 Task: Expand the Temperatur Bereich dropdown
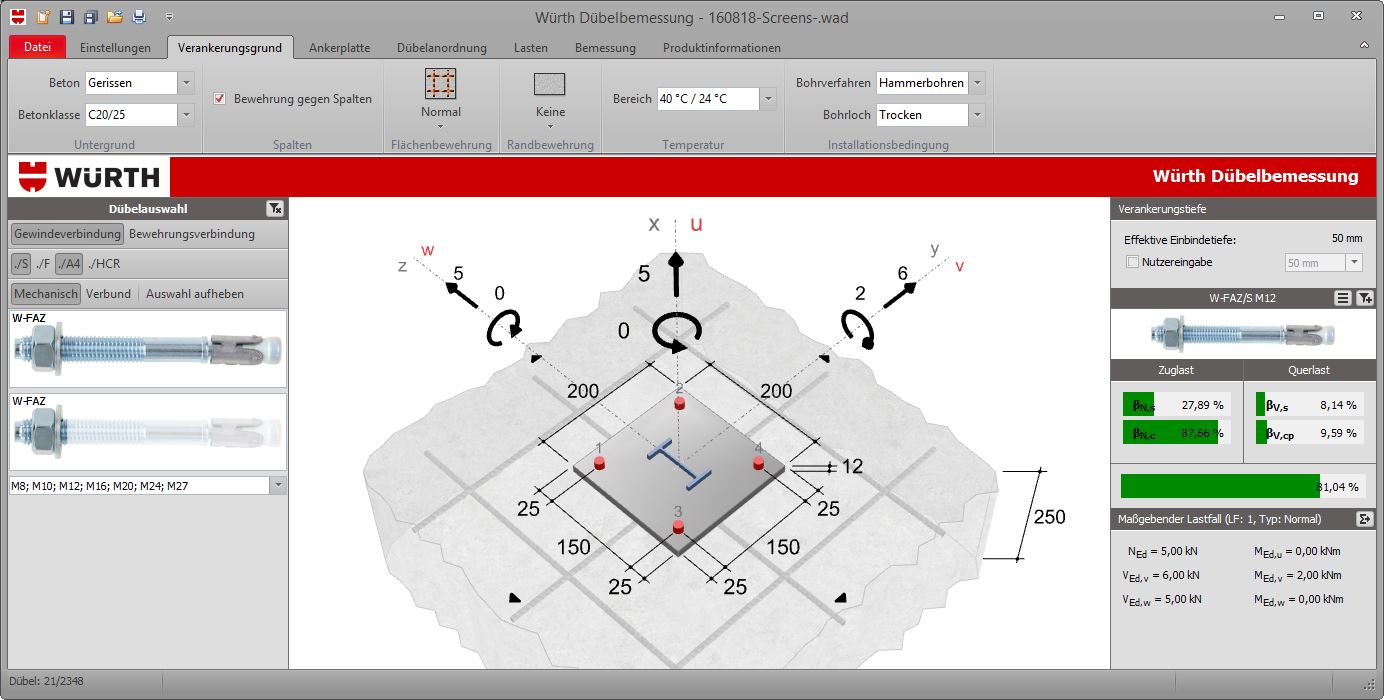[x=716, y=99]
